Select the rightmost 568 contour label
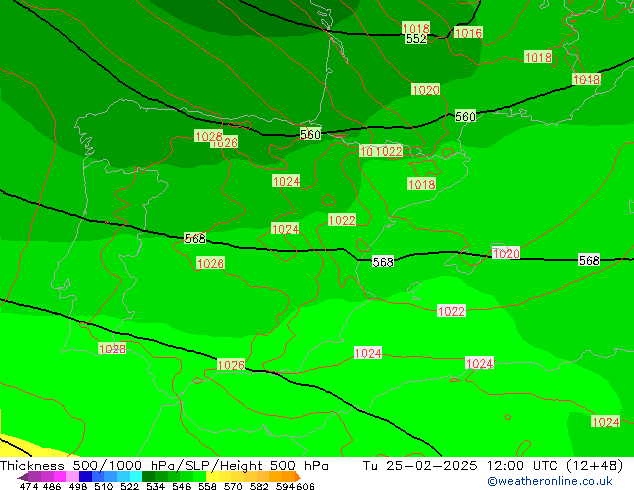 coord(589,260)
